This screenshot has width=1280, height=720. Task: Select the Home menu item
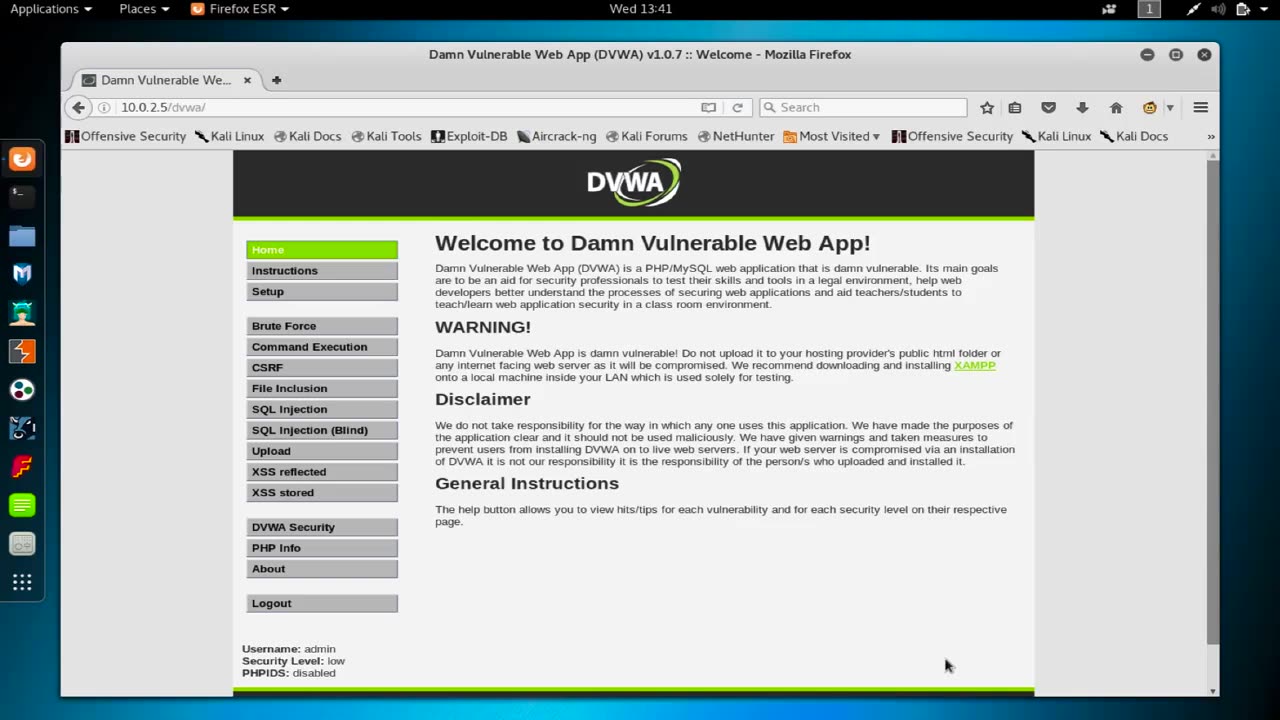pos(322,250)
